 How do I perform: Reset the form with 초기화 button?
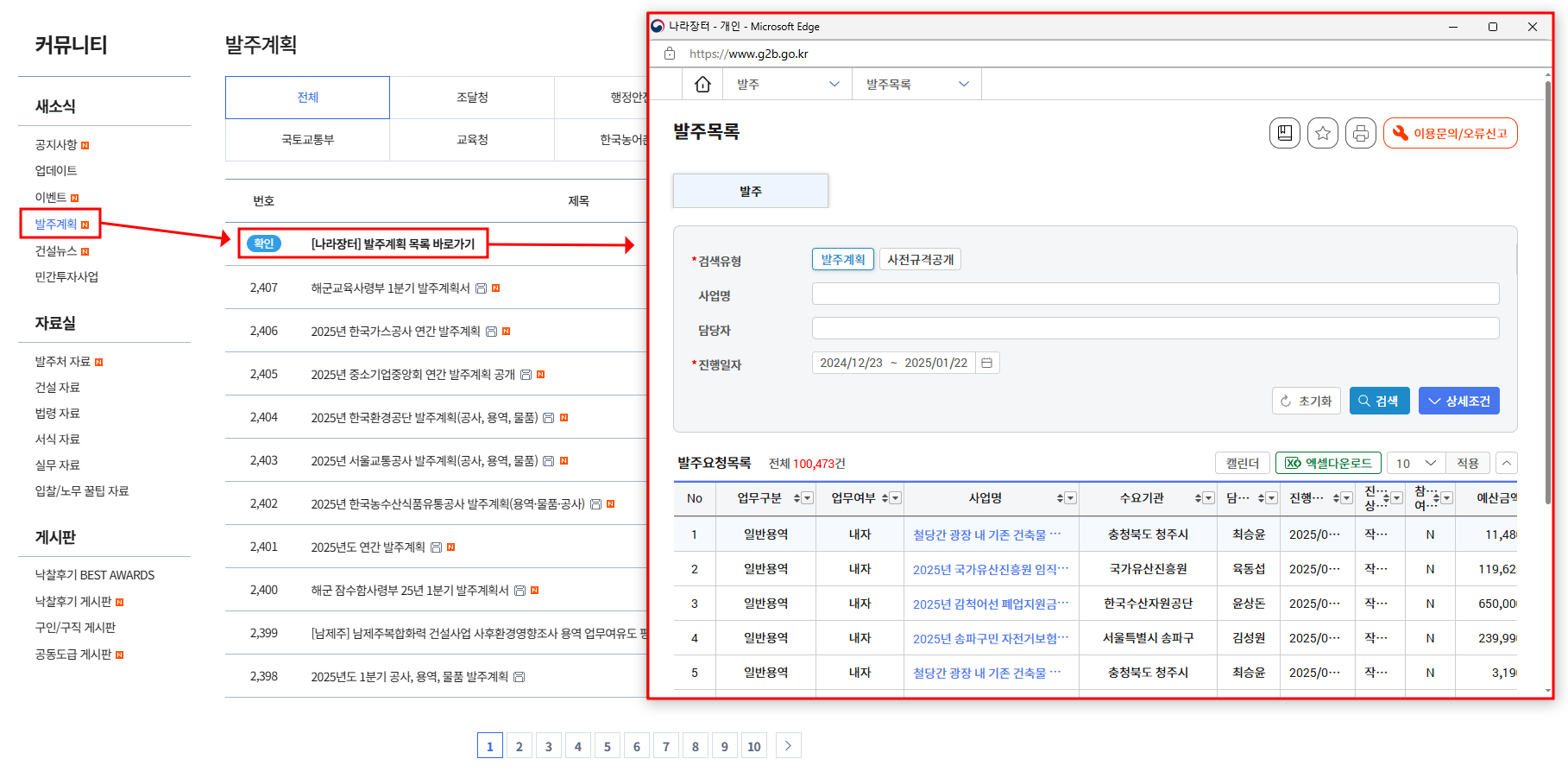tap(1307, 401)
